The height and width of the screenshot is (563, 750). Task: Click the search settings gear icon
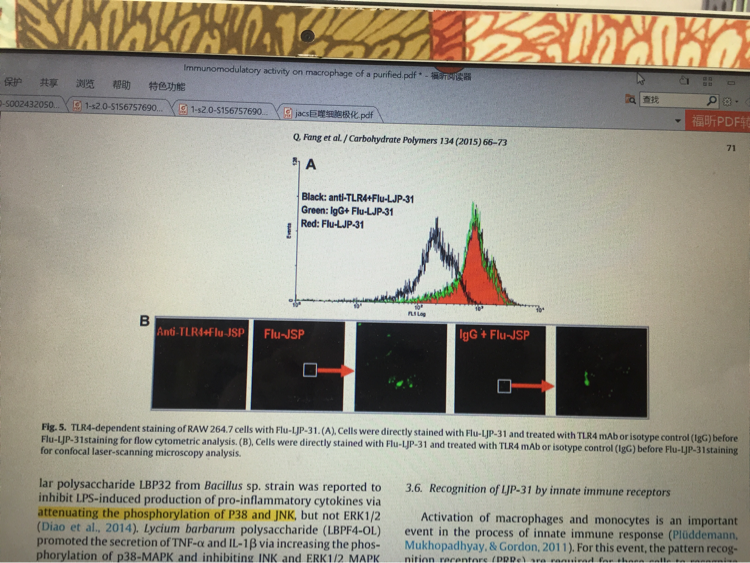point(727,101)
